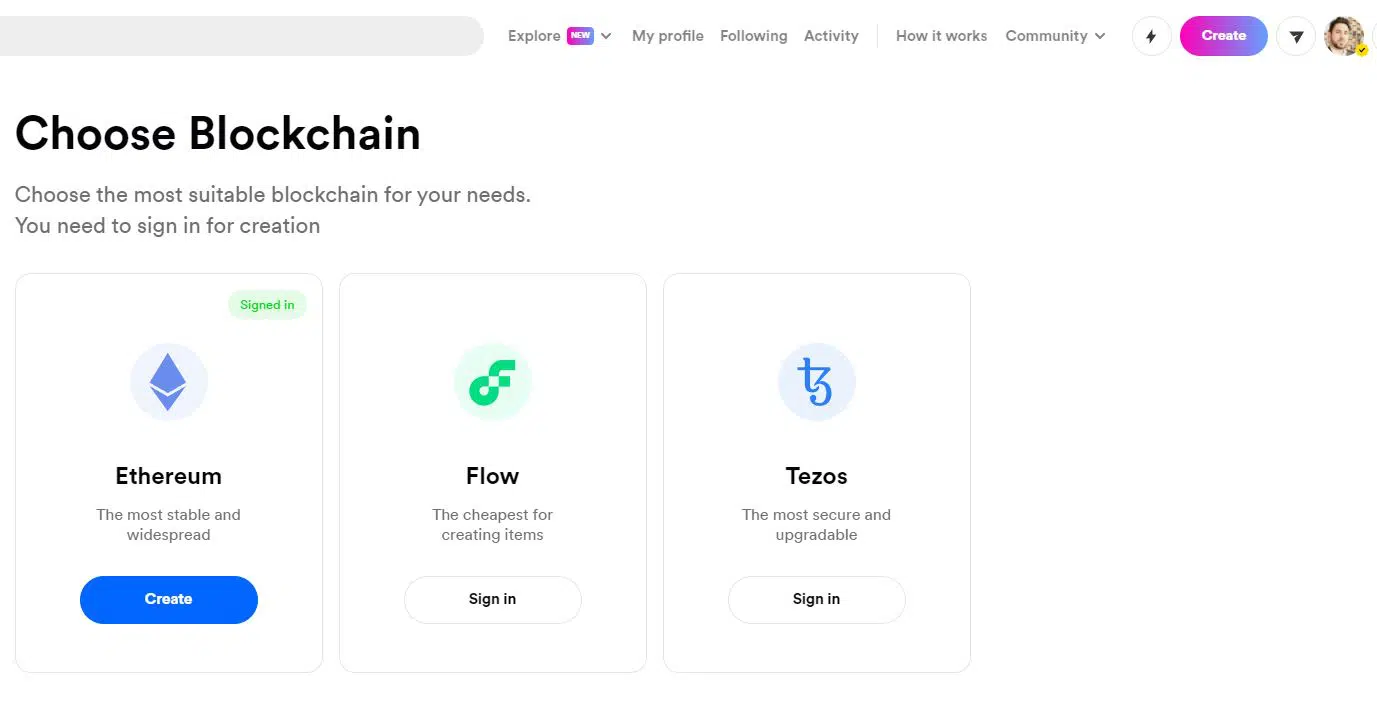Viewport: 1377px width, 710px height.
Task: Open the My profile menu item
Action: (668, 36)
